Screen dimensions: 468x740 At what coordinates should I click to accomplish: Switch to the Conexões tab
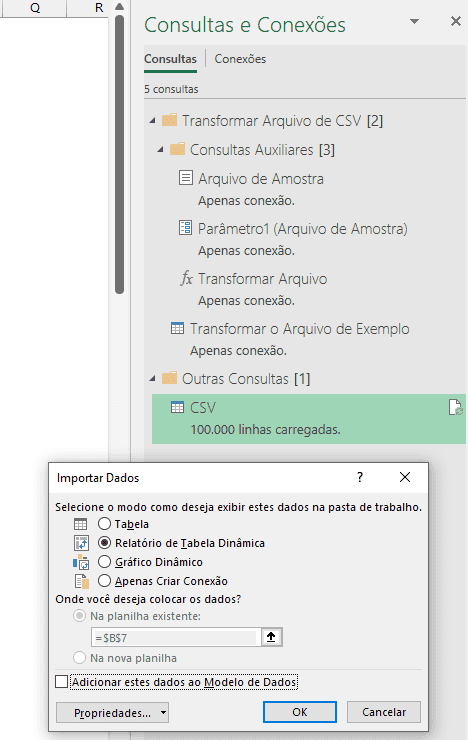(x=240, y=59)
